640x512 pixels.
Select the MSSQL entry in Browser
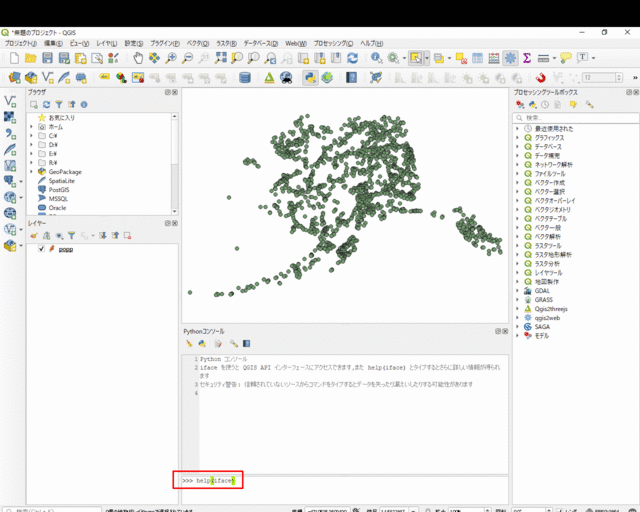click(58, 198)
